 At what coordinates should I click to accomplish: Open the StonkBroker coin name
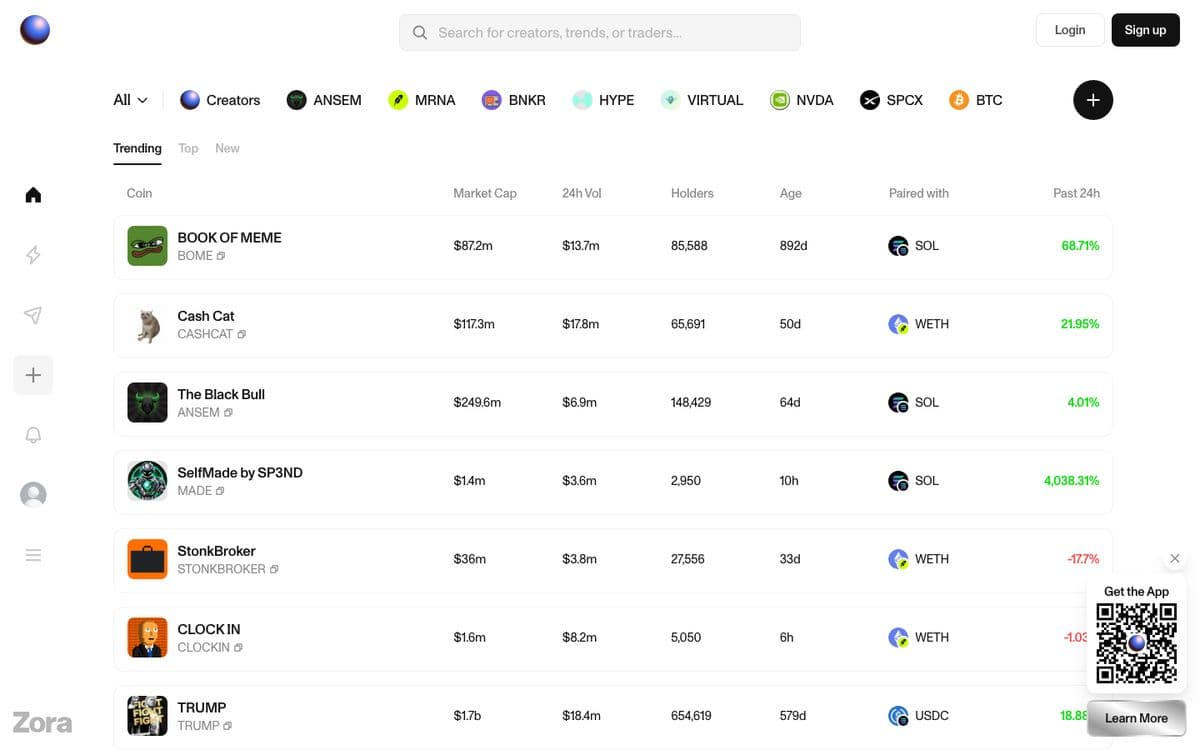(x=216, y=551)
